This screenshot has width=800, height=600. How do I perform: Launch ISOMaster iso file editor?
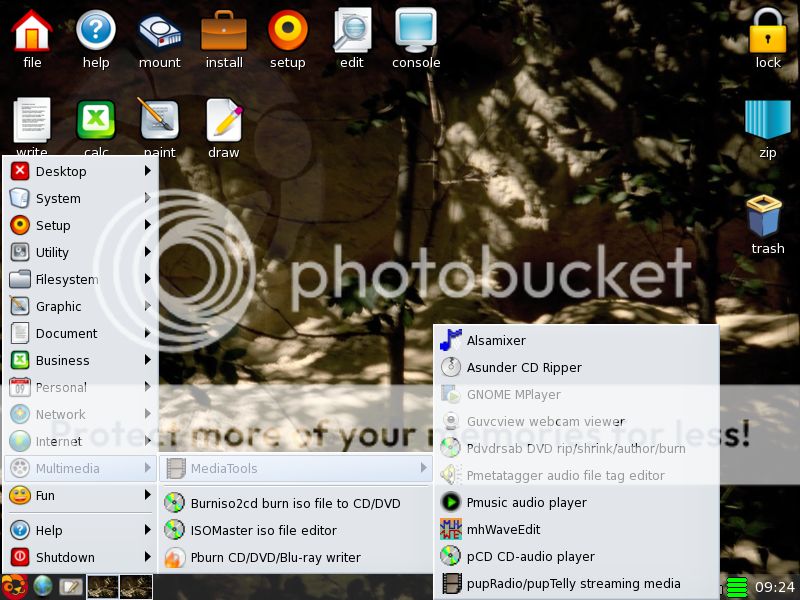tap(296, 530)
